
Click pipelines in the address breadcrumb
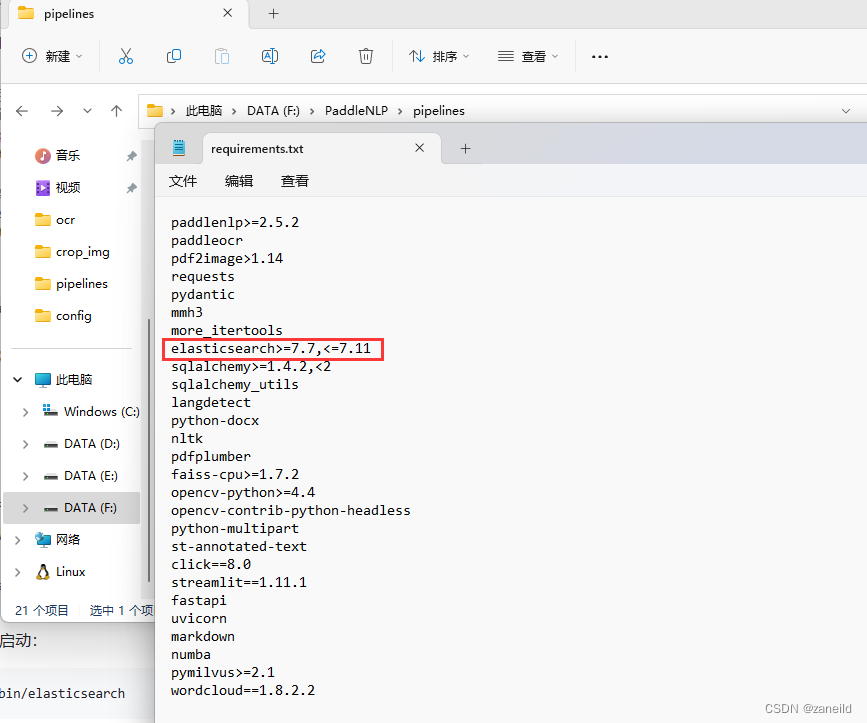(x=439, y=111)
